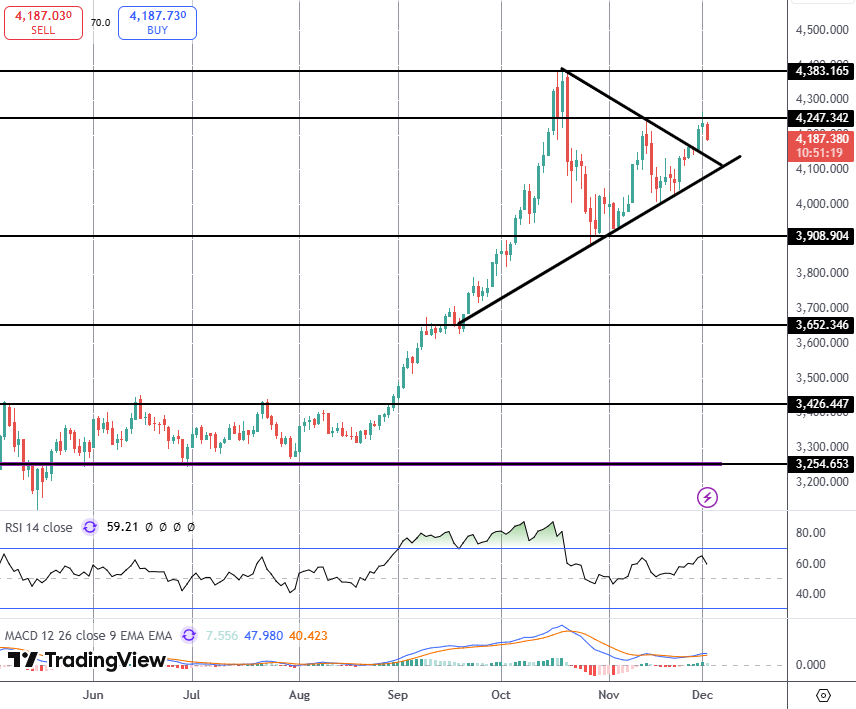Select the RSI 14 close indicator label
The height and width of the screenshot is (709, 856).
(x=38, y=527)
